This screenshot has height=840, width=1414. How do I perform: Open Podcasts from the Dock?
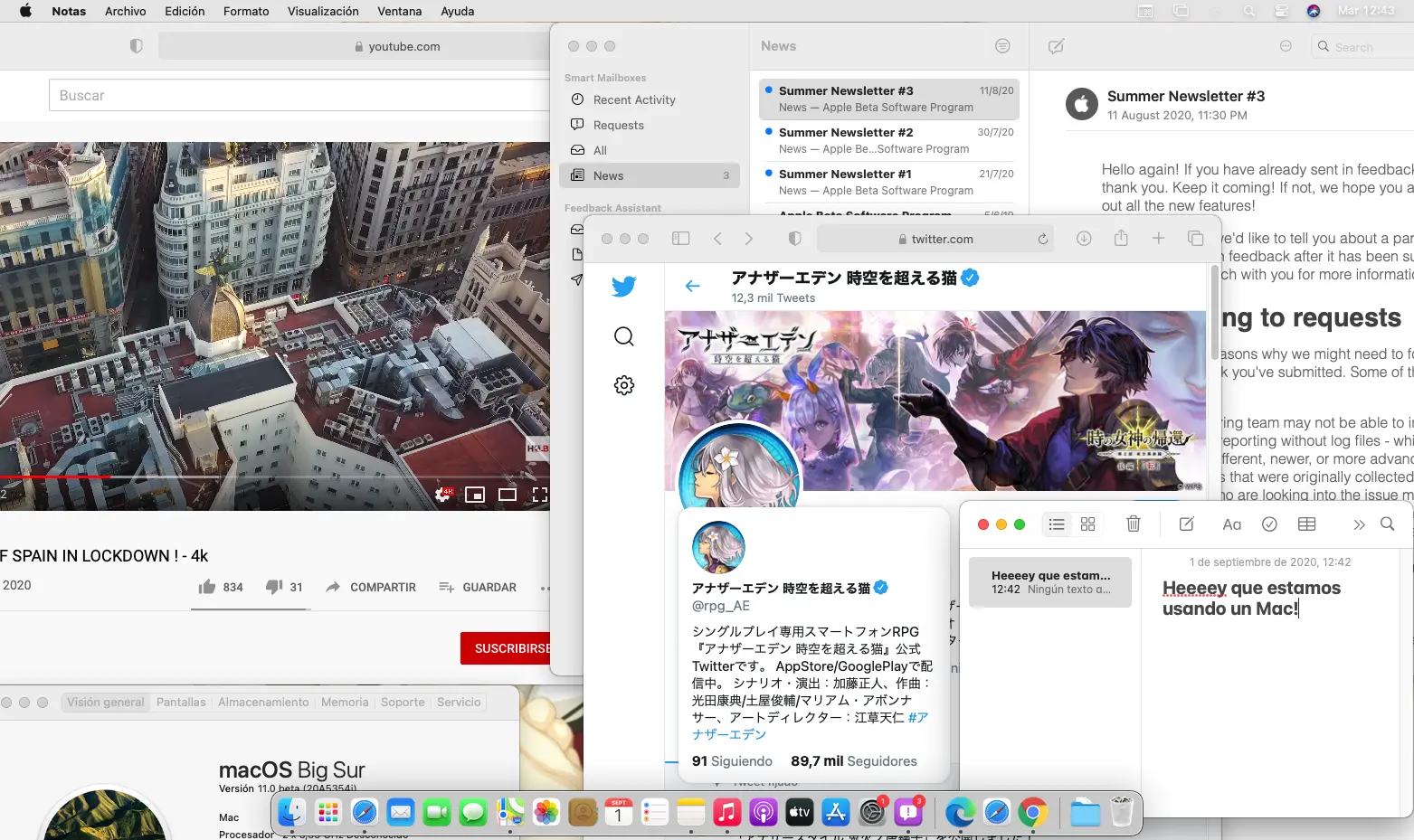(x=763, y=813)
